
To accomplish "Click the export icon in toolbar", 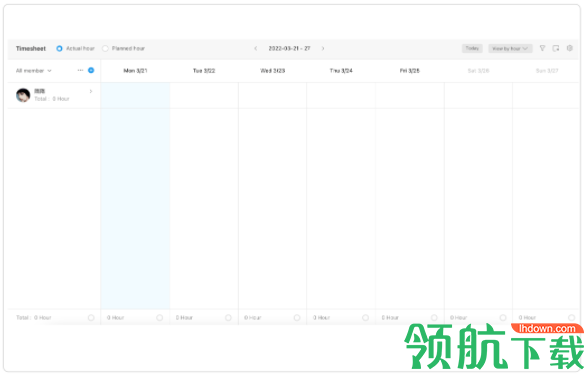I will point(556,48).
